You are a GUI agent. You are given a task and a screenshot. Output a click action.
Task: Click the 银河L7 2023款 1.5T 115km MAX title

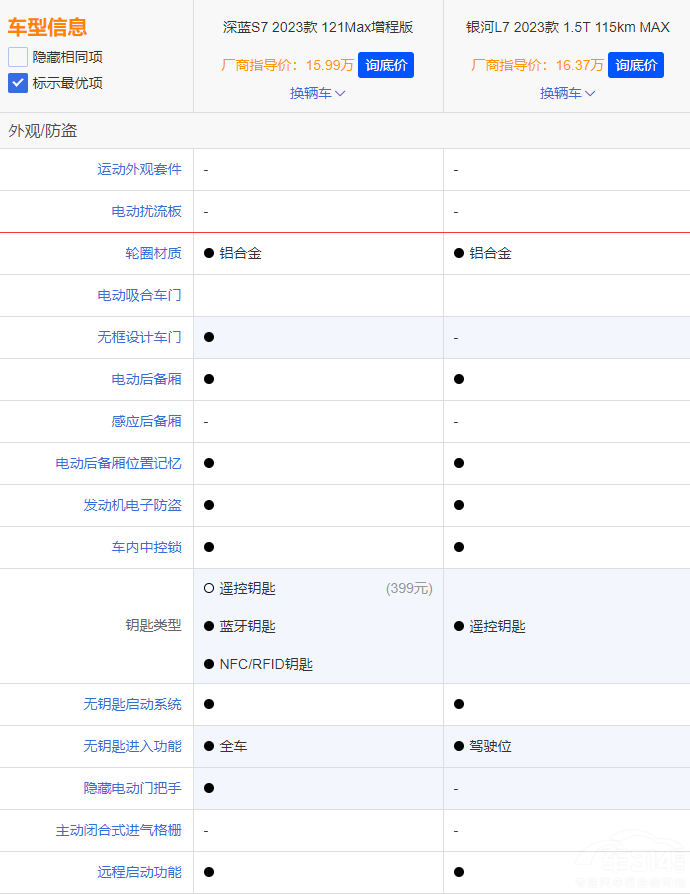pyautogui.click(x=567, y=27)
